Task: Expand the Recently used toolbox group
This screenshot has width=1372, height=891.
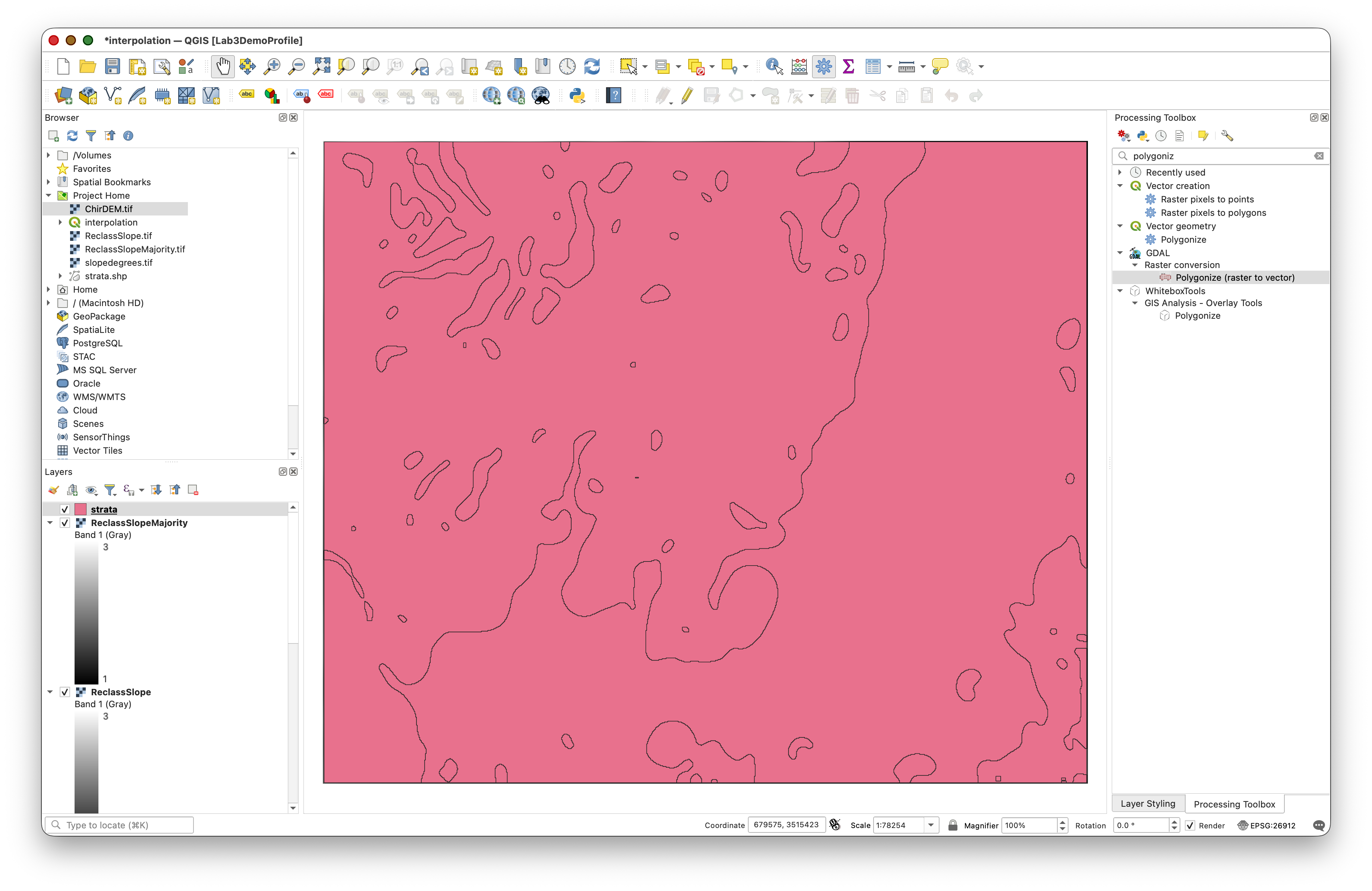Action: click(1120, 172)
